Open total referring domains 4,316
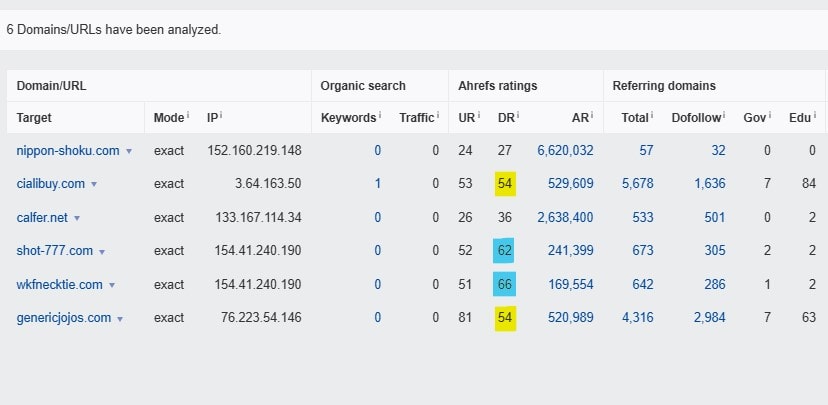 pos(638,318)
